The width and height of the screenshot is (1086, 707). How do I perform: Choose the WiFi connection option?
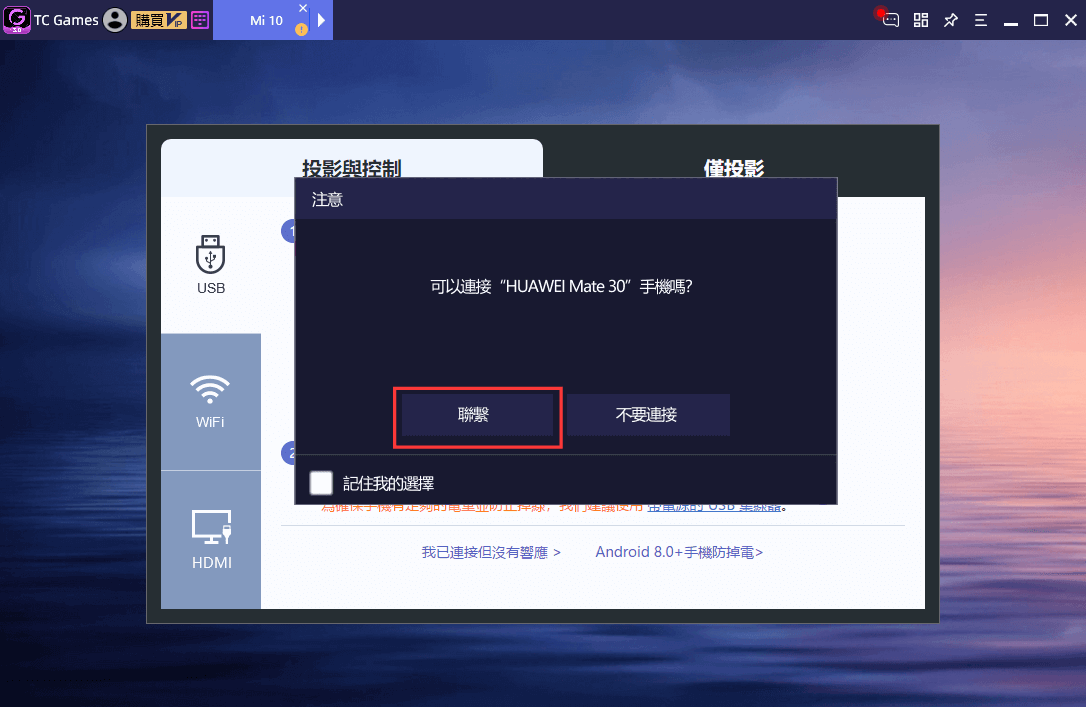click(x=211, y=402)
